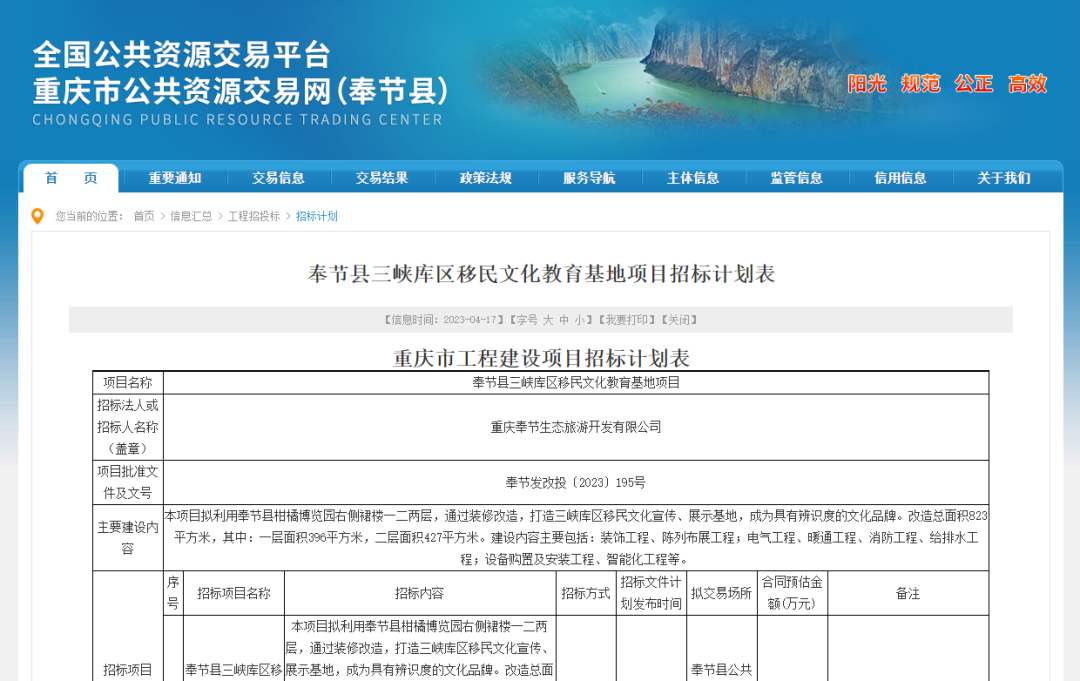Viewport: 1080px width, 681px height.
Task: Click 信息汇总 breadcrumb link
Action: coord(191,216)
